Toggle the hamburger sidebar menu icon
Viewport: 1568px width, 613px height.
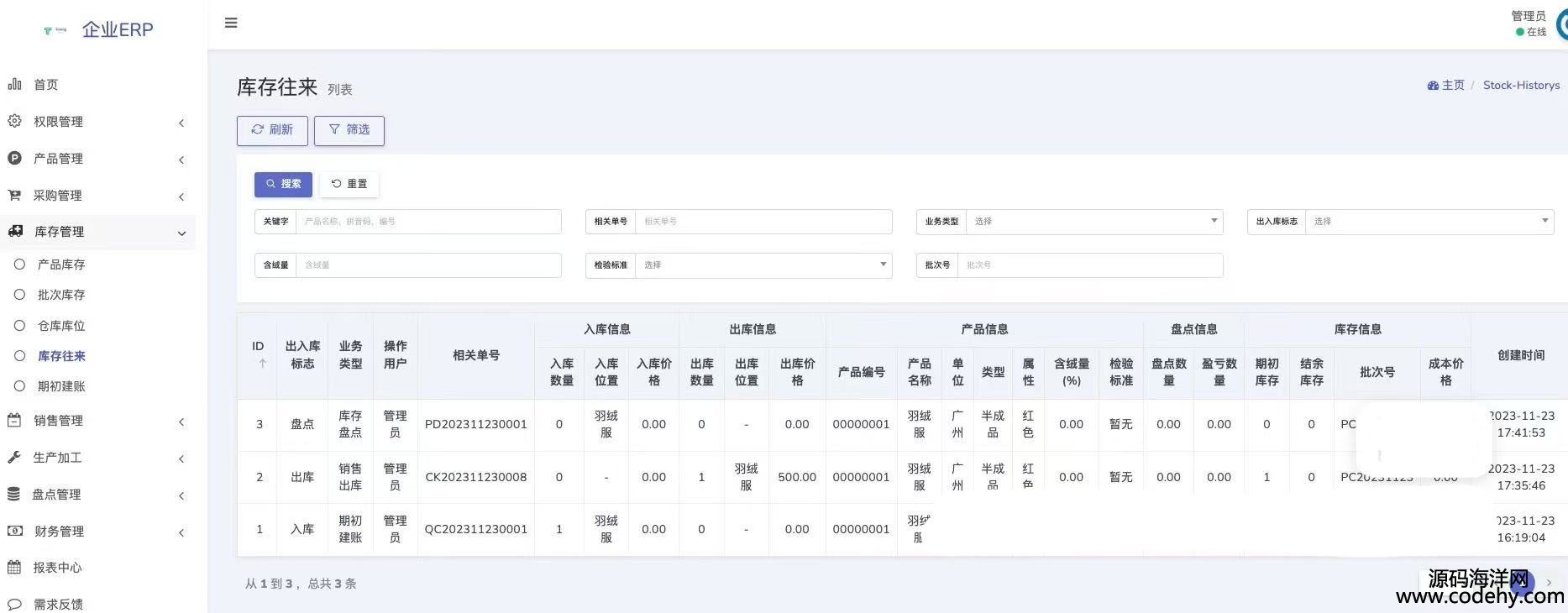tap(231, 23)
